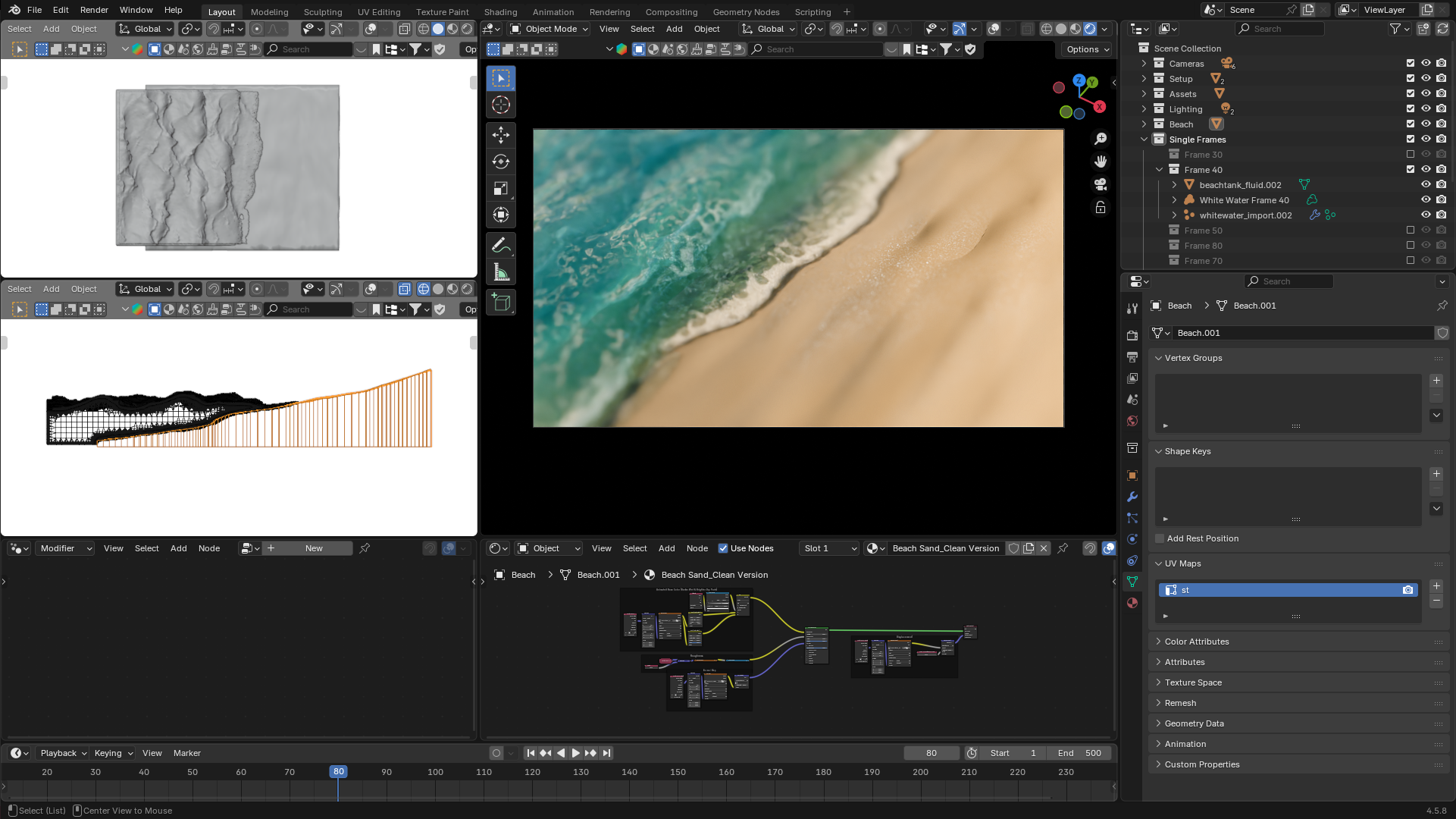
Task: Click the lock camera to view padlock
Action: (x=1101, y=207)
